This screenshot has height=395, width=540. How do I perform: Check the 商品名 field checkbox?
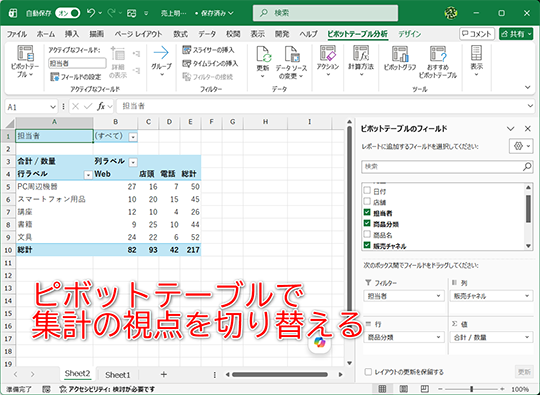(367, 234)
